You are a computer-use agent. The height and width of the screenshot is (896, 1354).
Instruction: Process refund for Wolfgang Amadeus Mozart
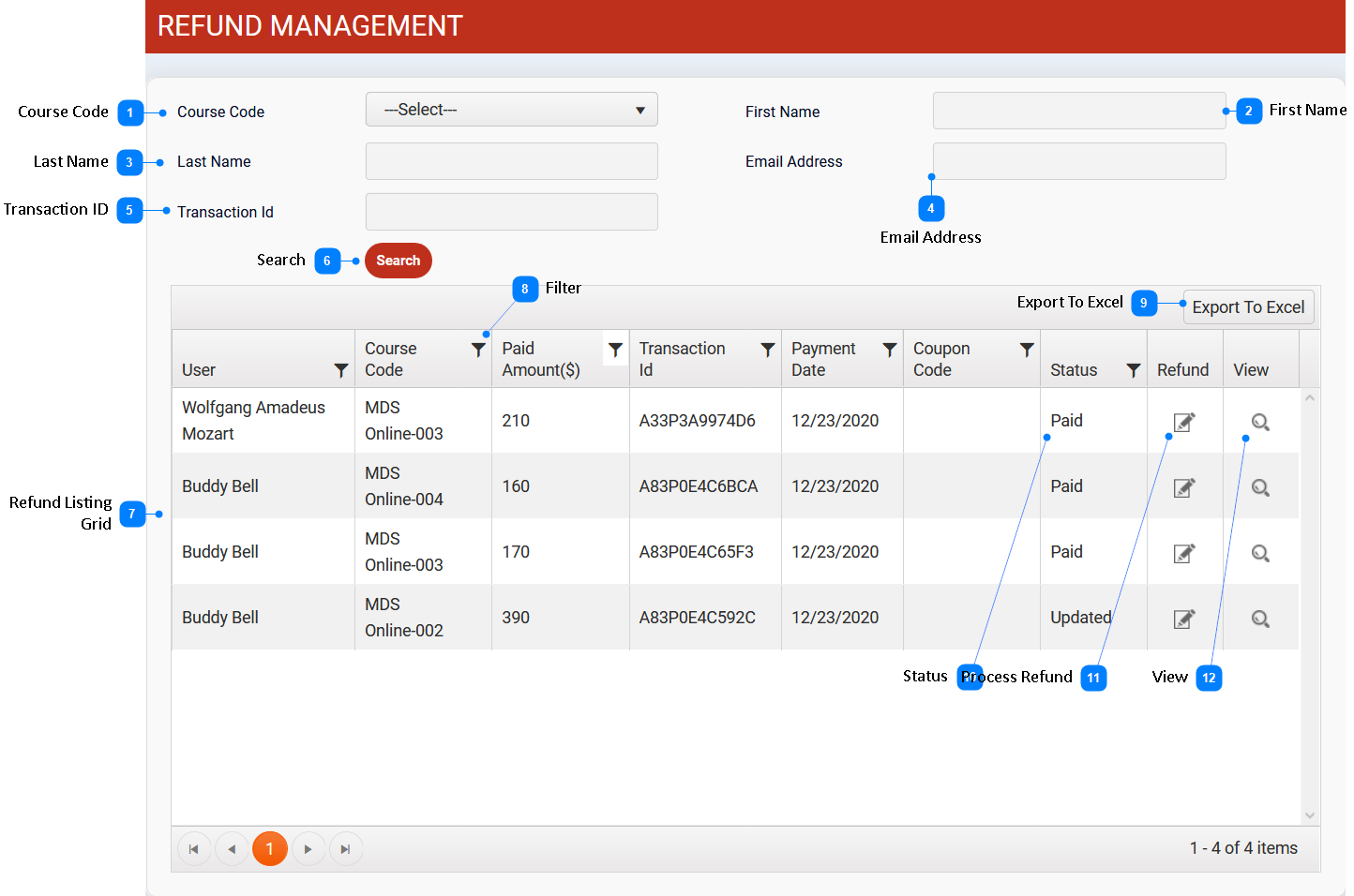1184,423
